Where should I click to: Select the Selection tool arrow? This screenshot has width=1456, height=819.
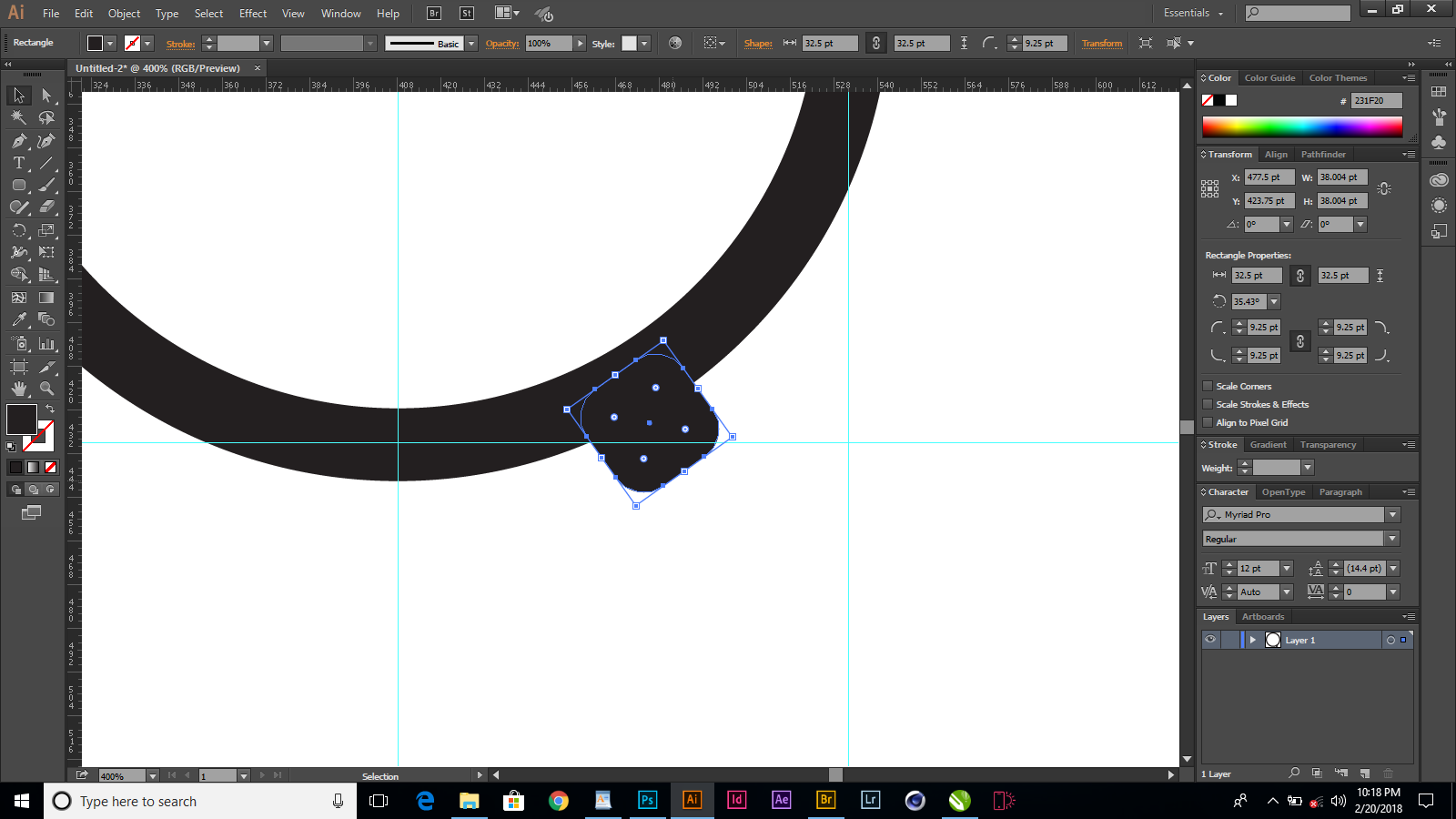tap(19, 96)
